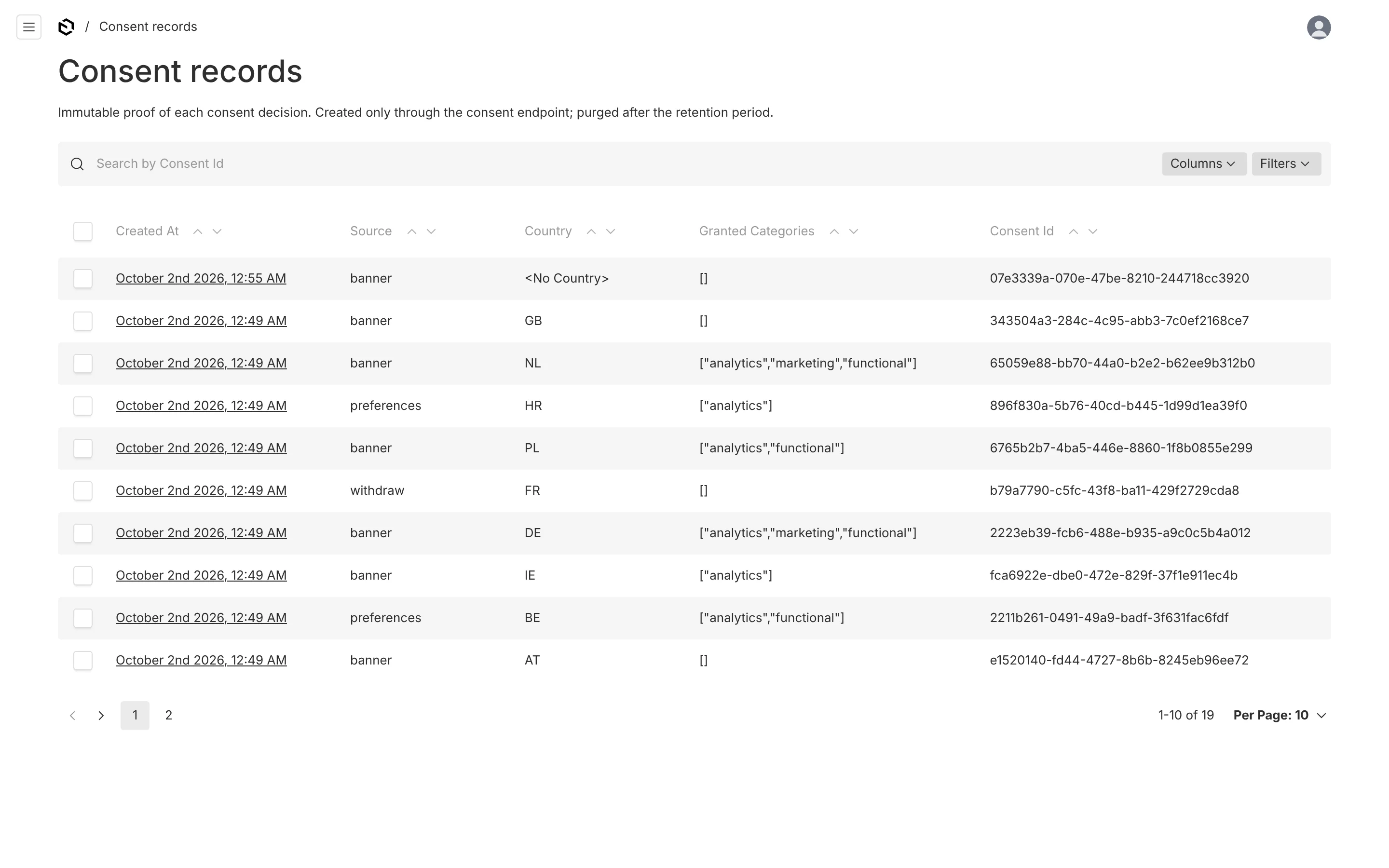Select the row with country GB
The width and height of the screenshot is (1389, 868).
(82, 321)
